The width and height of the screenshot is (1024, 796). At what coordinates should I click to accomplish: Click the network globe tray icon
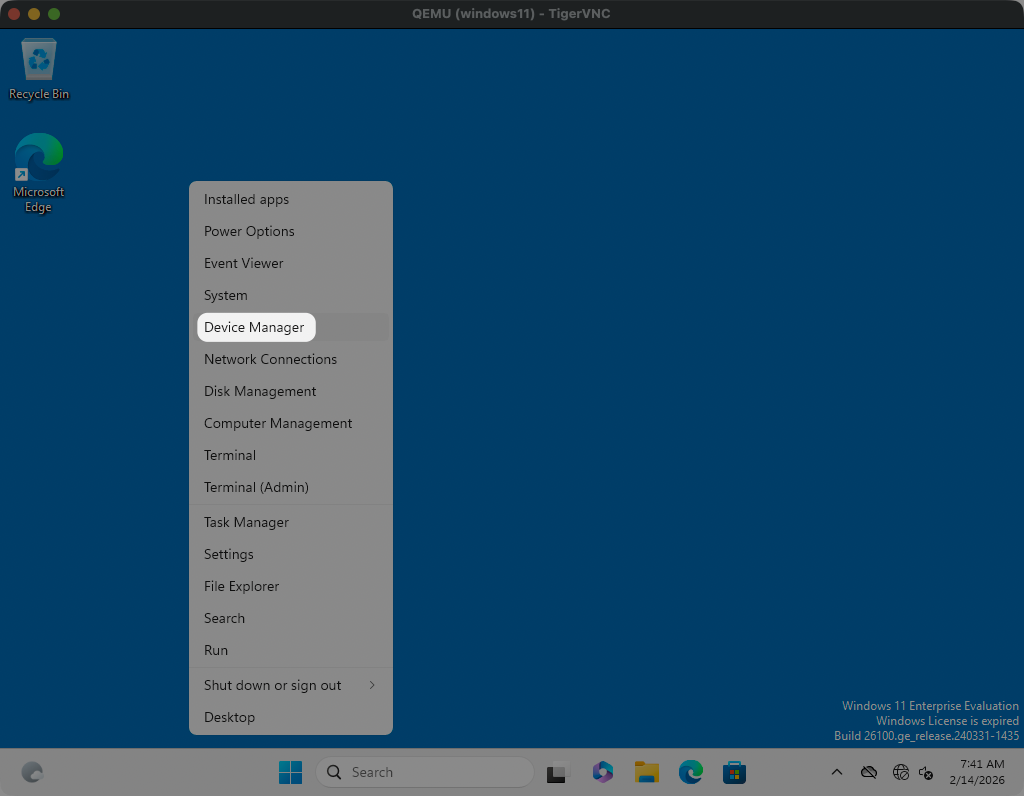(x=900, y=772)
